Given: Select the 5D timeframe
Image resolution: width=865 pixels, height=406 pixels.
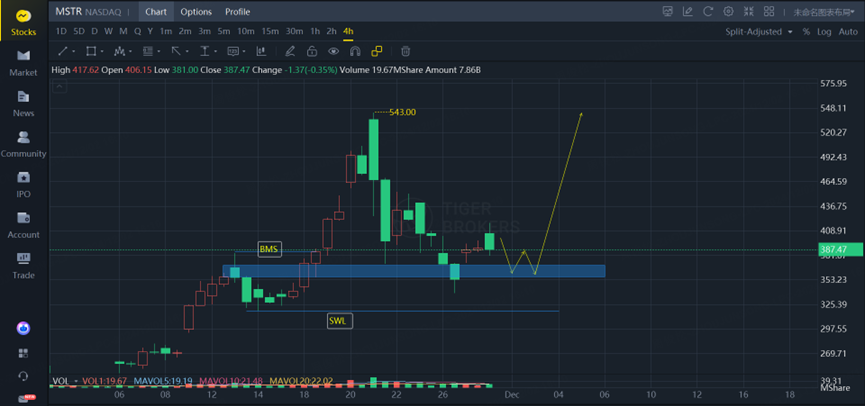Looking at the screenshot, I should pos(79,31).
